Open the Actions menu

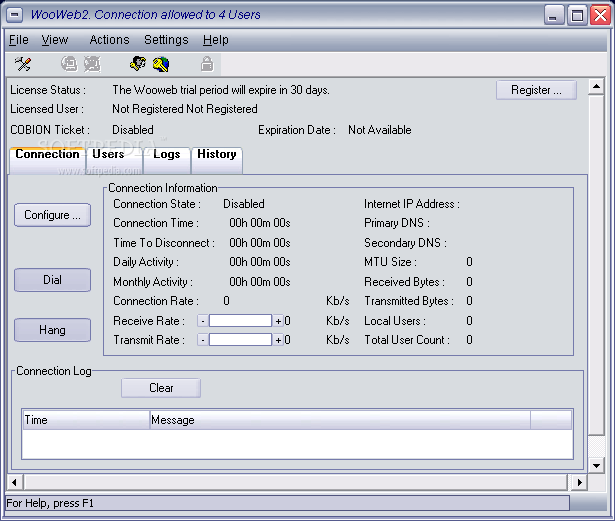tap(109, 40)
